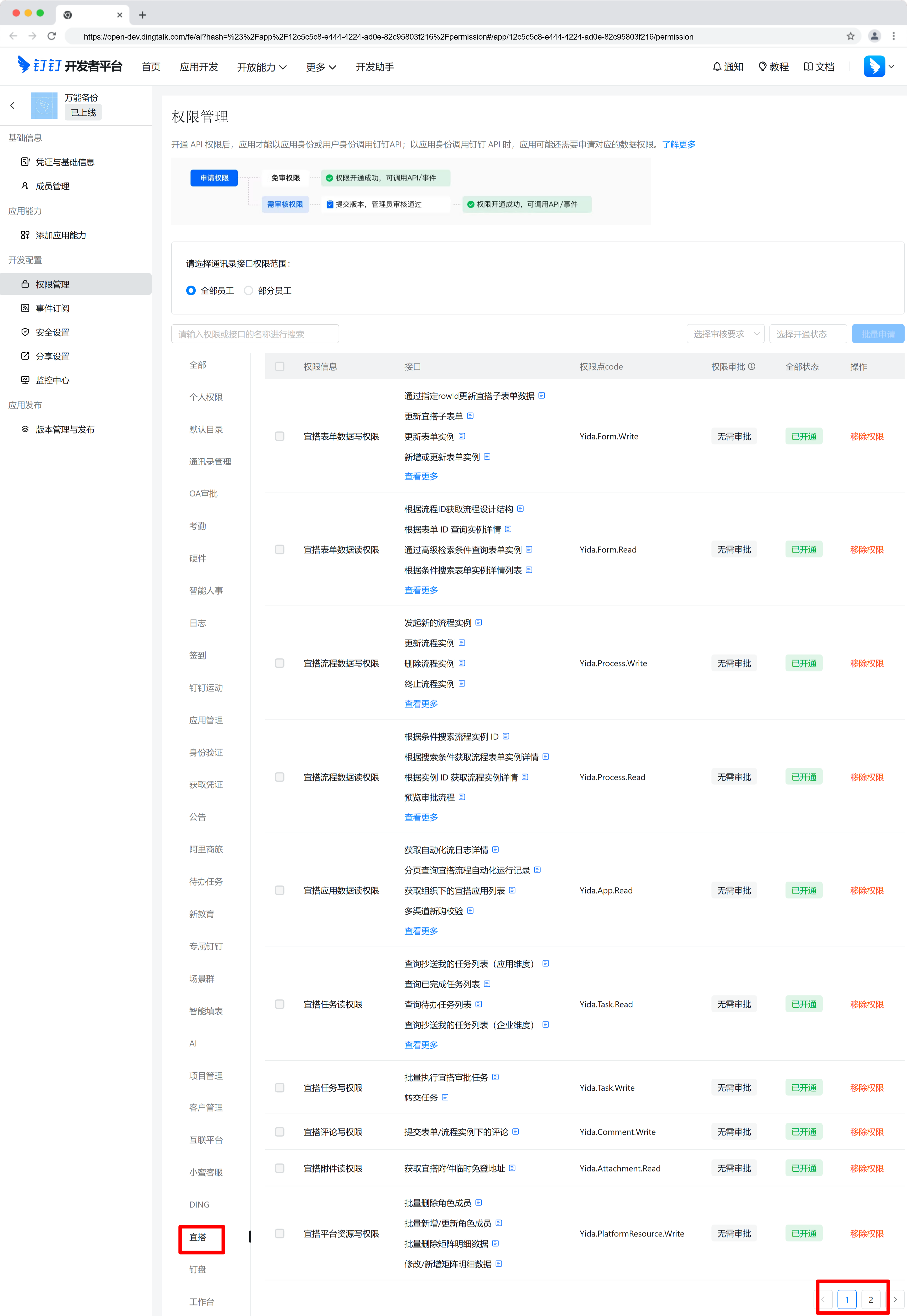Filter permissions by 通讯录管理 category
This screenshot has height=1316, width=907.
(210, 462)
